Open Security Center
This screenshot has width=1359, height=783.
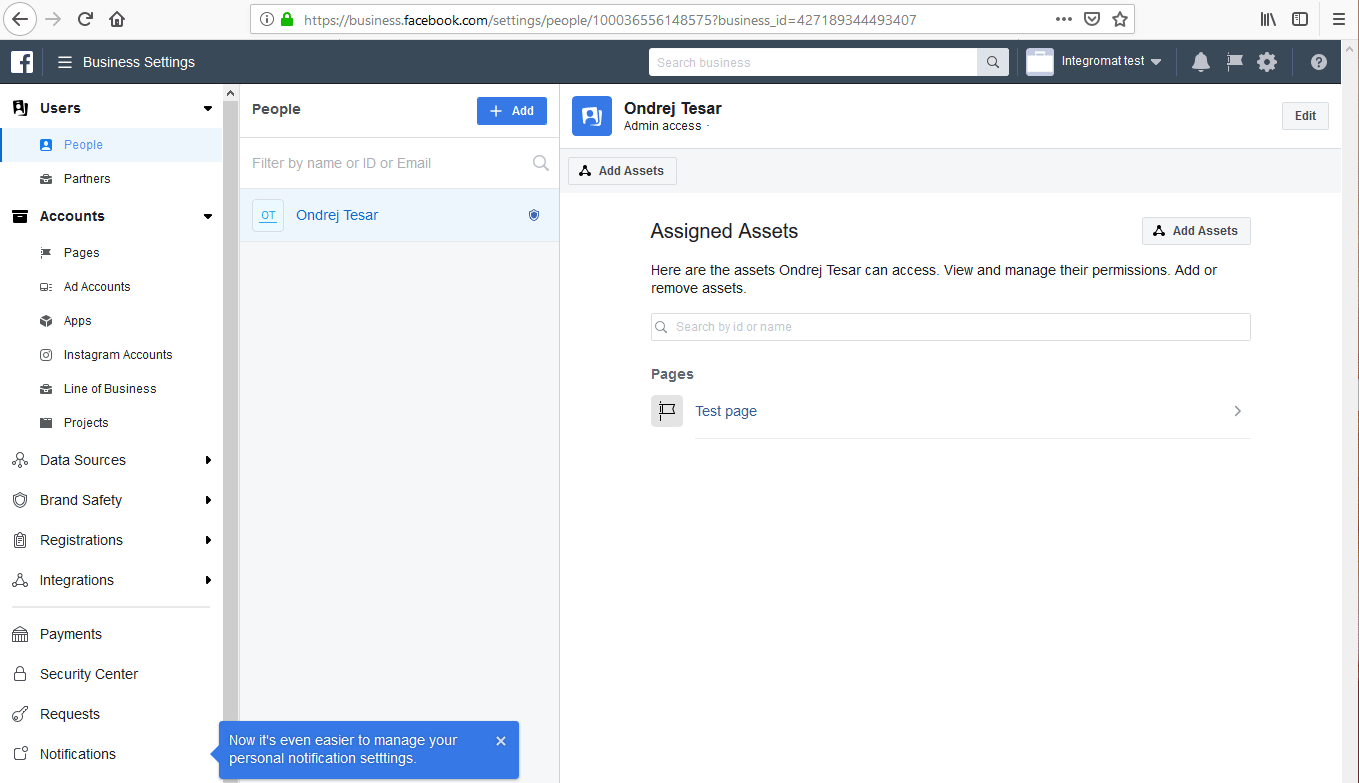(x=89, y=674)
